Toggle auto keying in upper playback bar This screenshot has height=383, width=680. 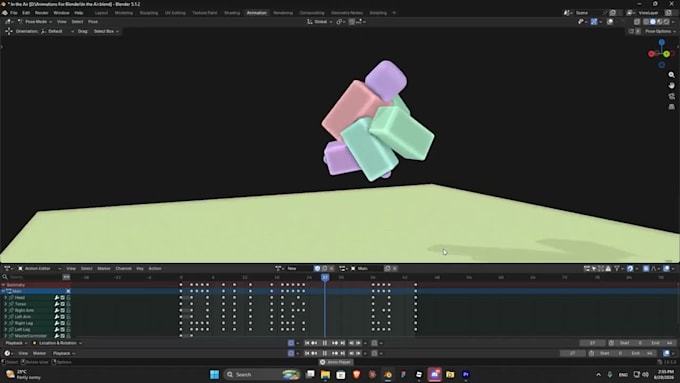point(291,343)
